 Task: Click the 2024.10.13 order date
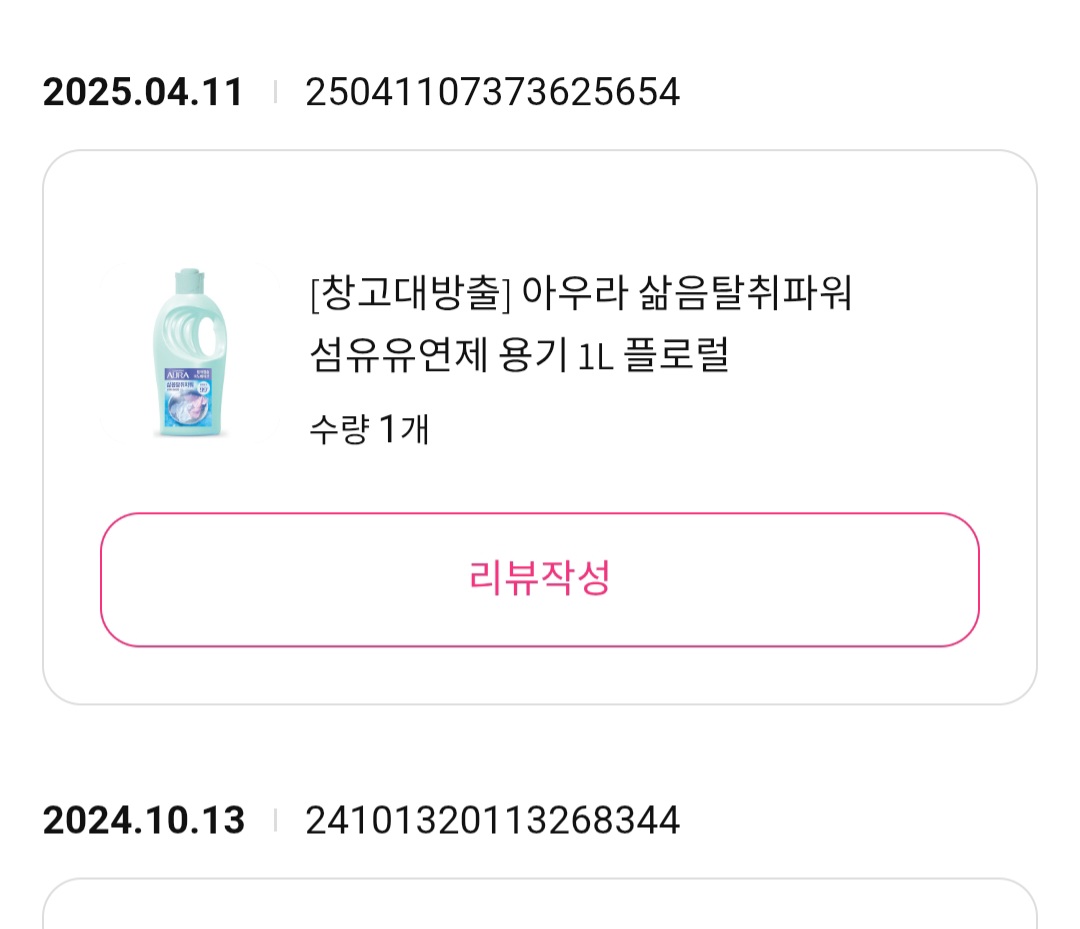point(143,821)
